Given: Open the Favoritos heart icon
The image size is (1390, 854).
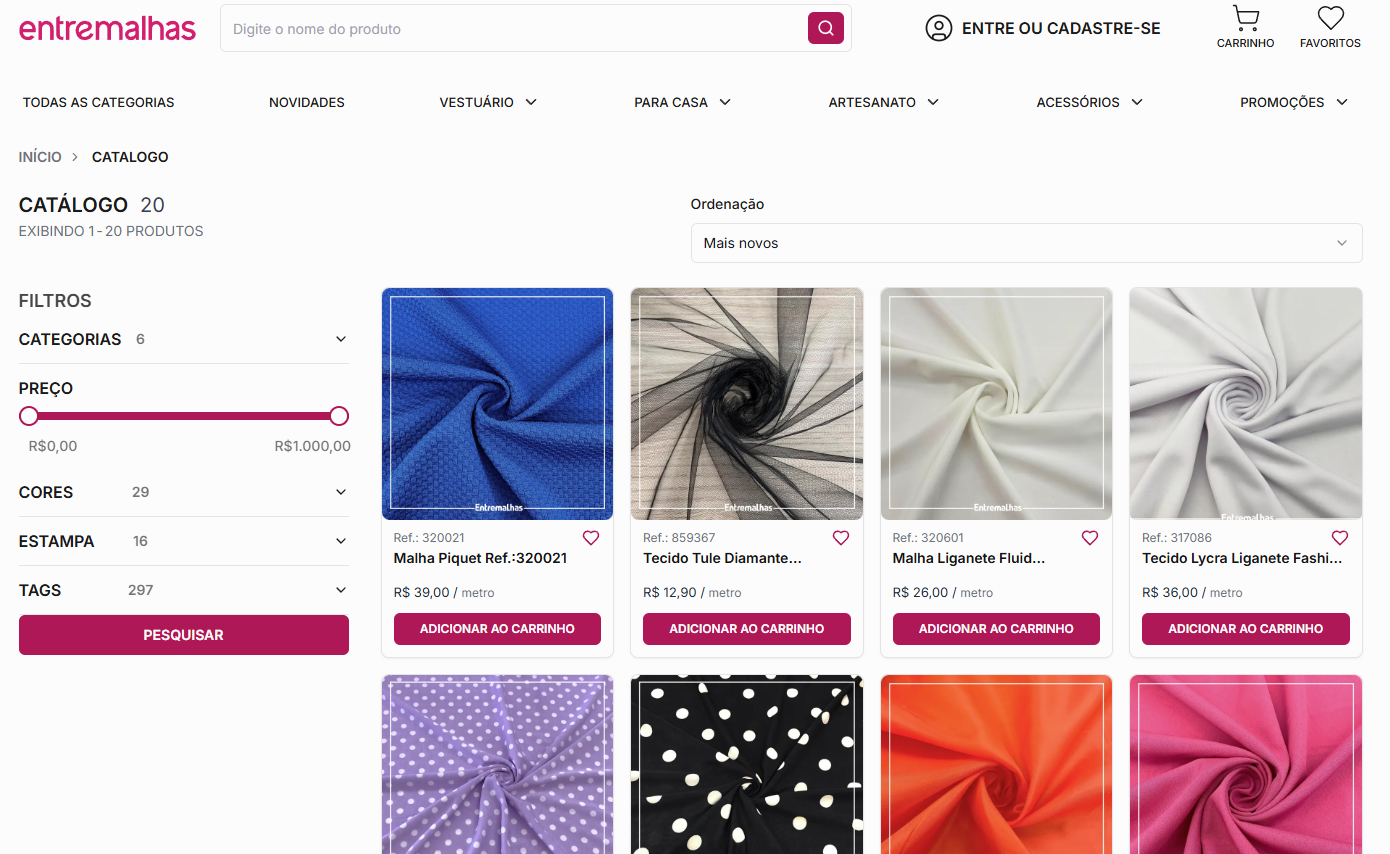Looking at the screenshot, I should [x=1330, y=19].
